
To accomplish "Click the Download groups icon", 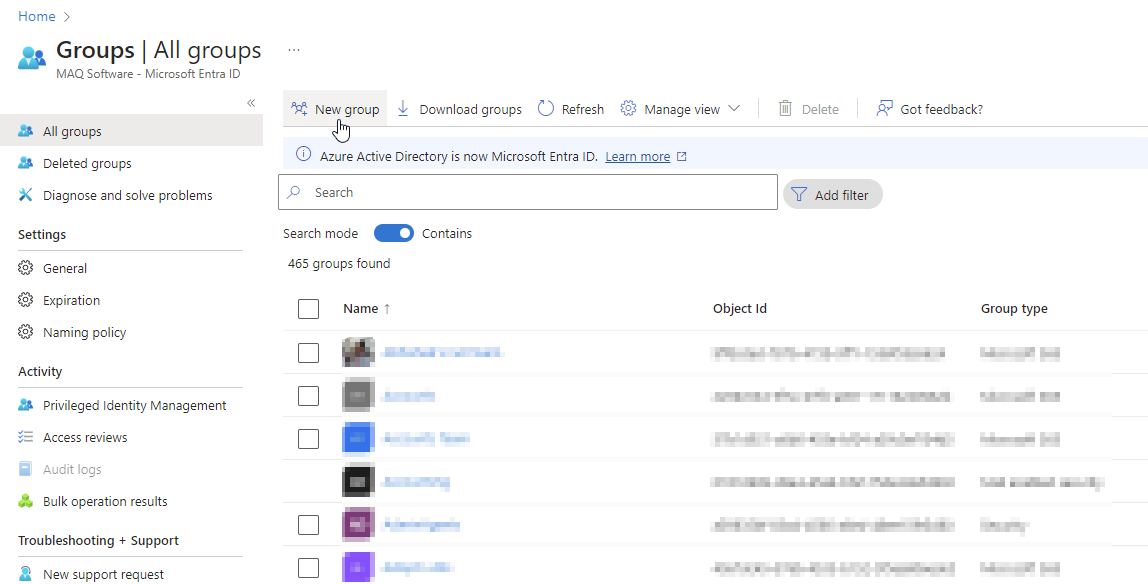I will pos(403,109).
